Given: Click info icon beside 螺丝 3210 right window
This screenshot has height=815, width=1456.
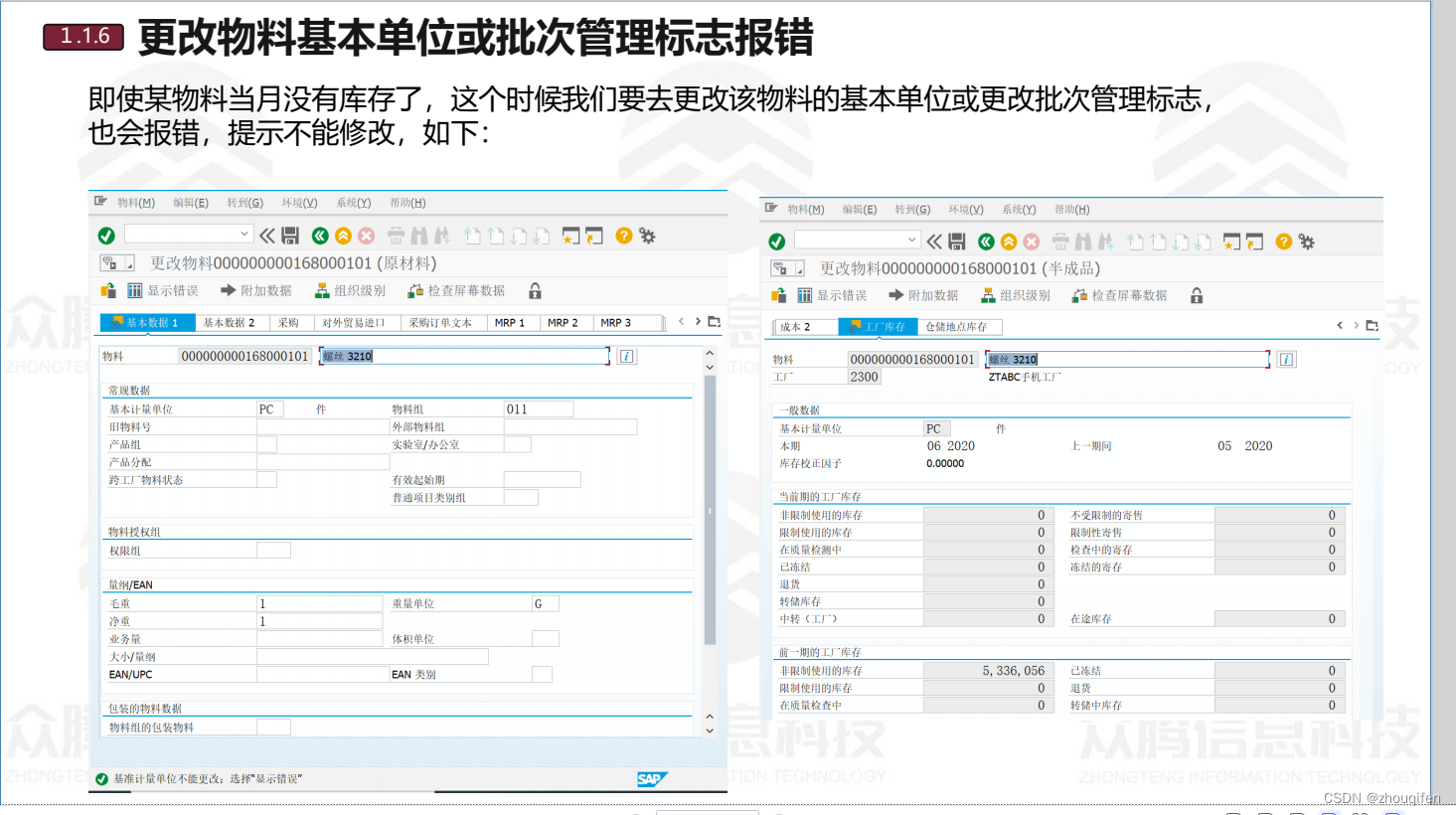Looking at the screenshot, I should tap(1287, 360).
